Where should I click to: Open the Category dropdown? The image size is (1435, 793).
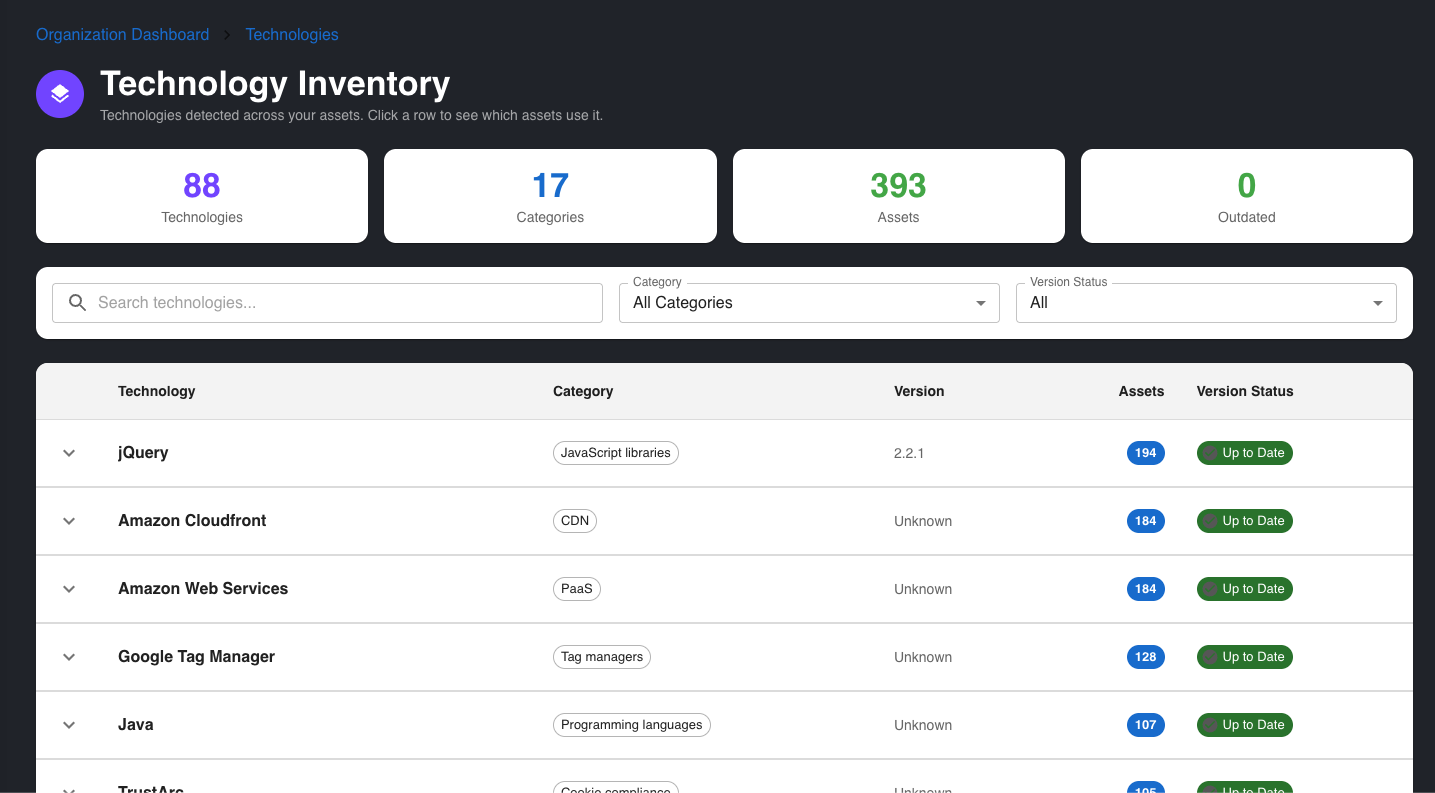coord(808,303)
